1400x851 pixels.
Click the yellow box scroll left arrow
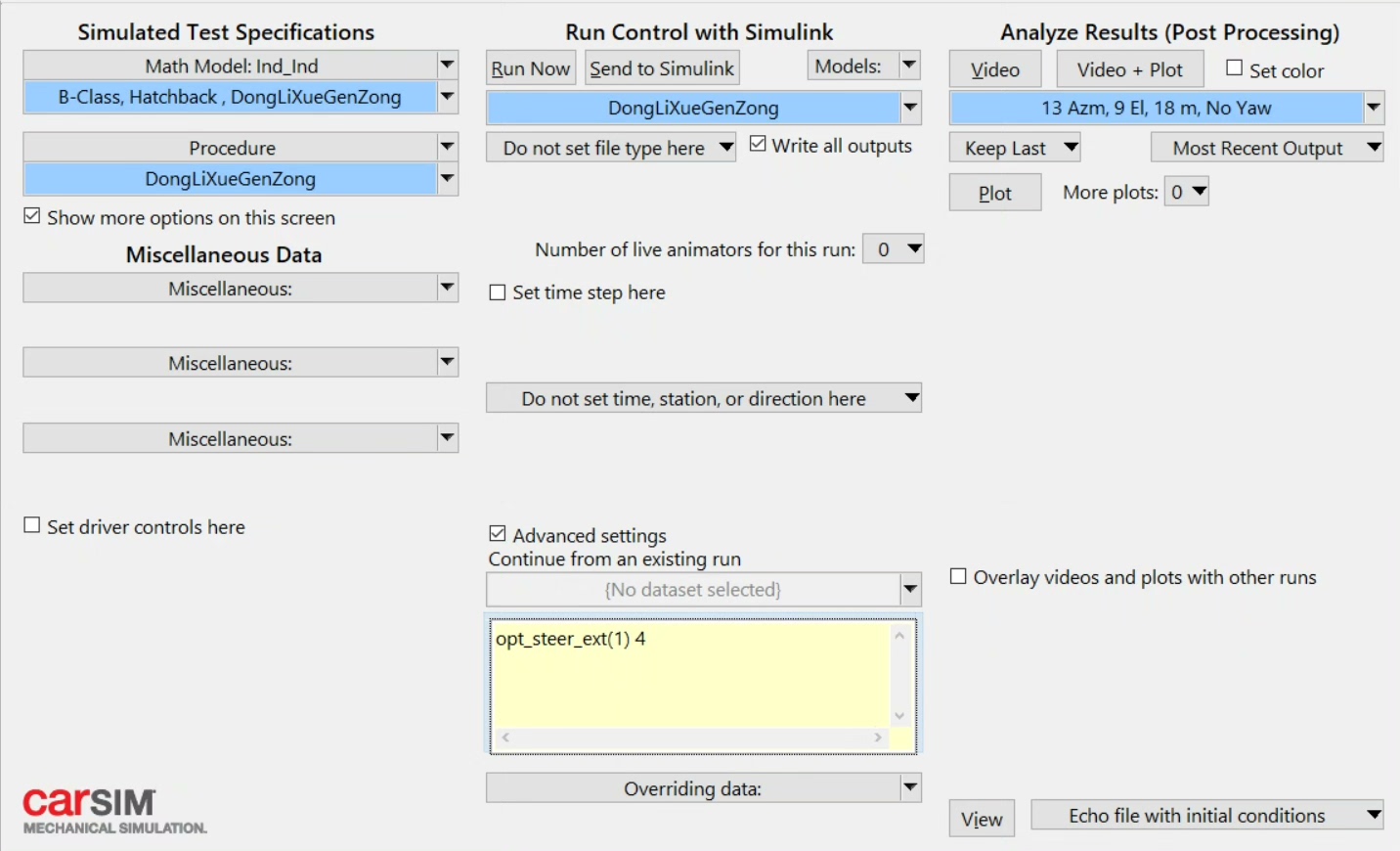(504, 738)
